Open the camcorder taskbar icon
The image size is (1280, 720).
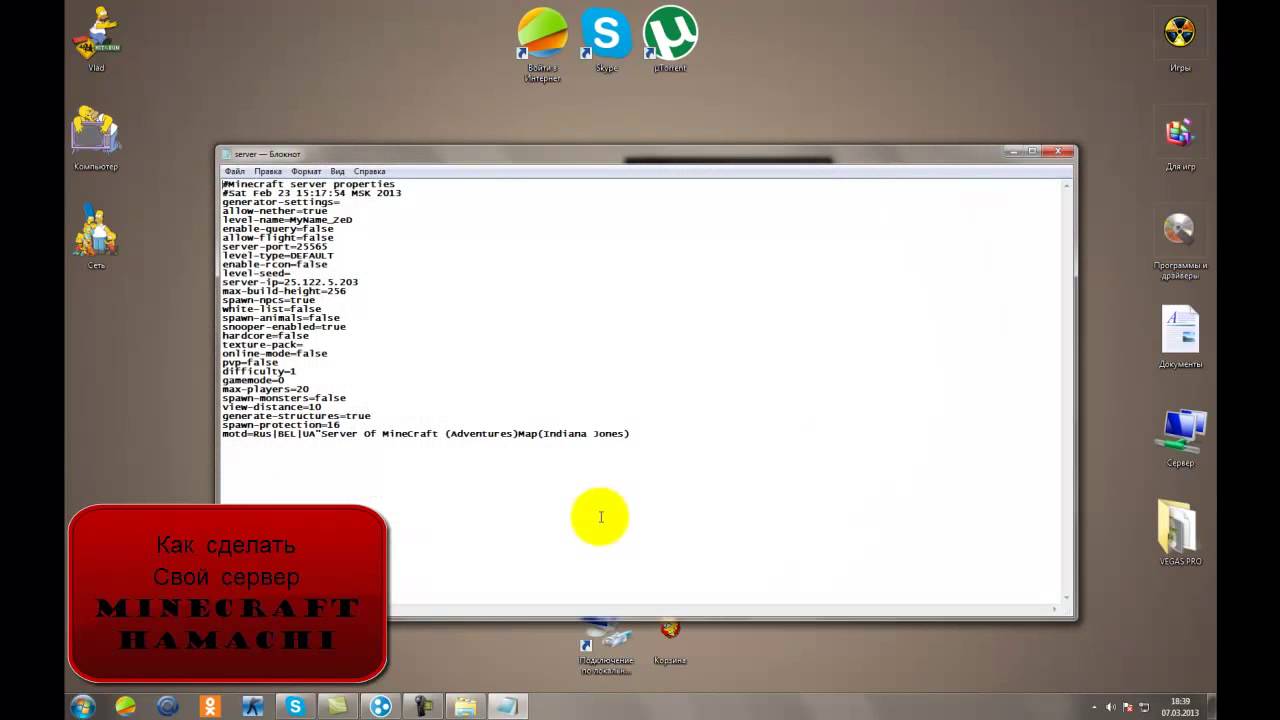[x=423, y=706]
